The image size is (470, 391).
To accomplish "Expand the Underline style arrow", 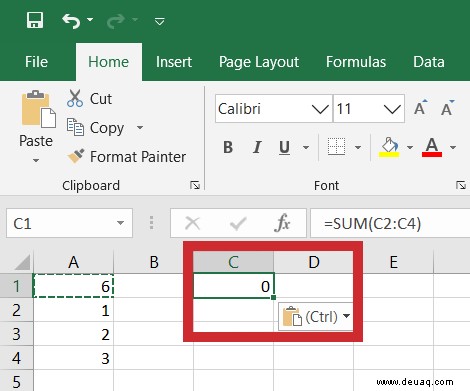I will pyautogui.click(x=306, y=147).
